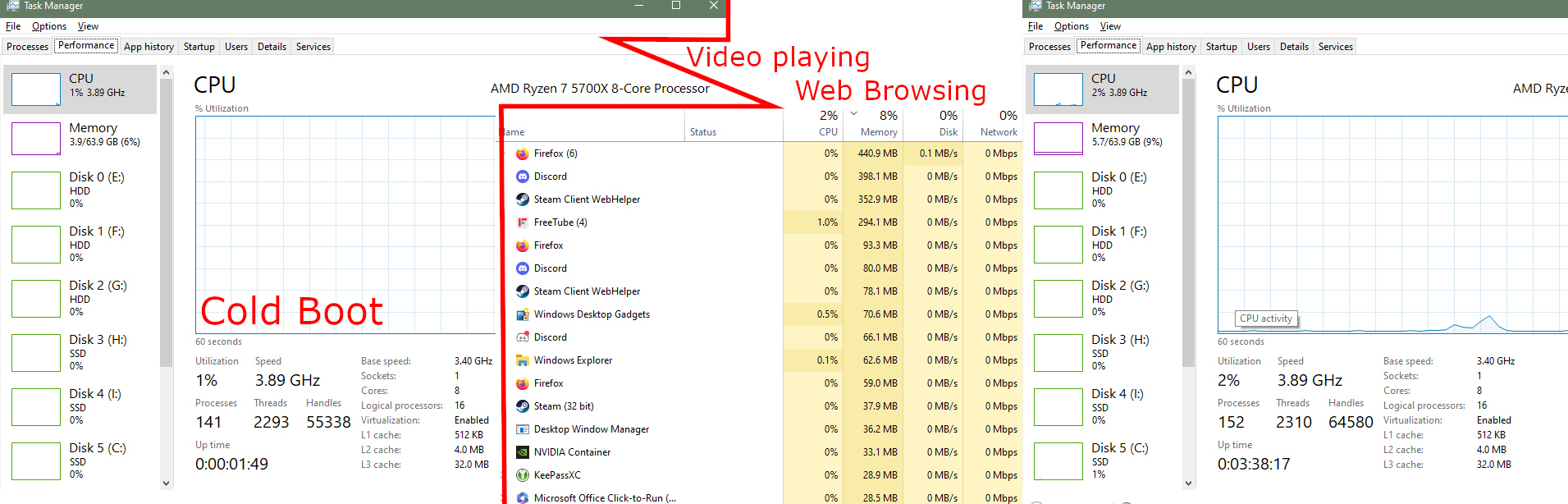Select the FreeTube (4) process icon
Image resolution: width=1568 pixels, height=504 pixels.
click(x=522, y=222)
